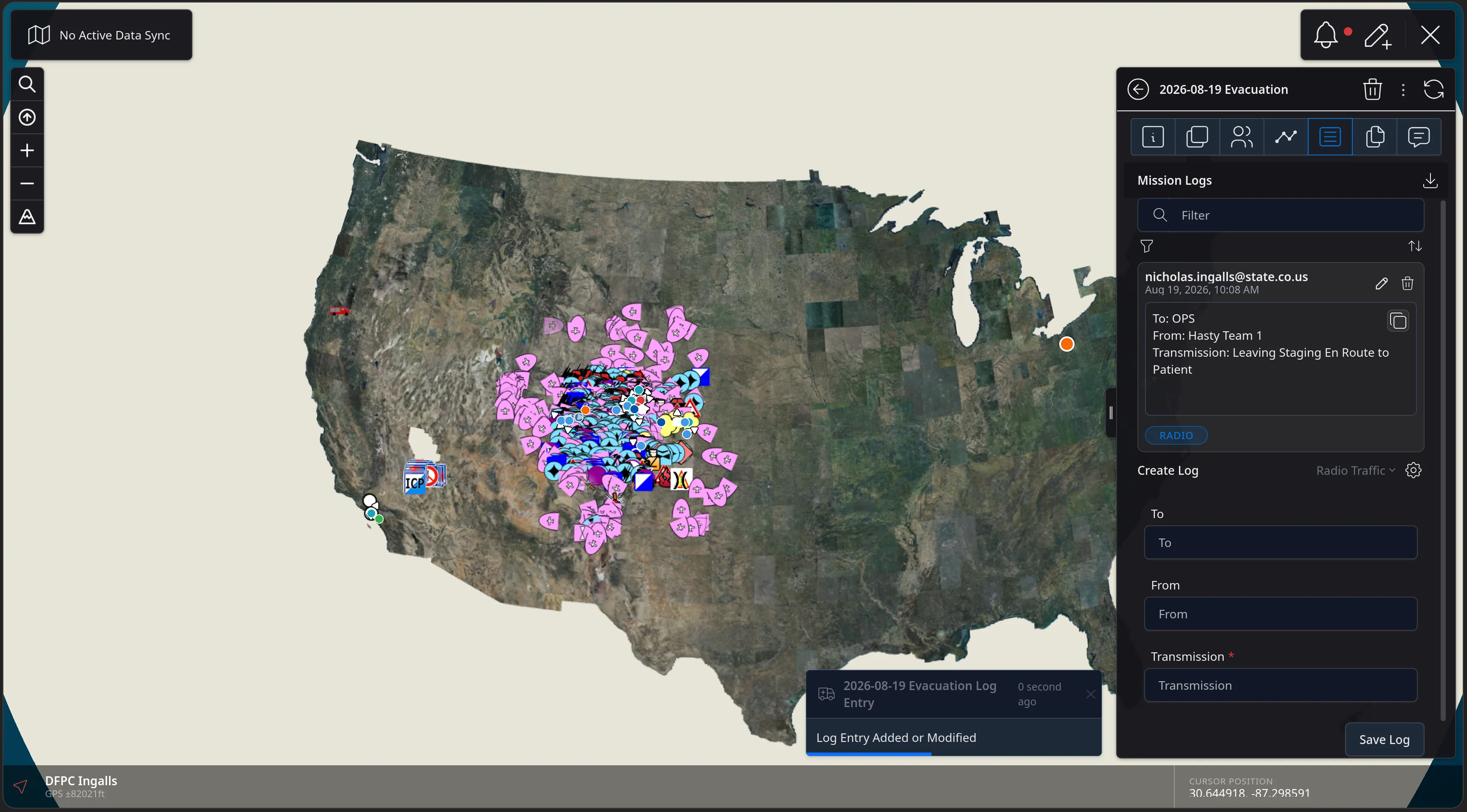Copy the Hasty Team 1 log text
This screenshot has height=812, width=1467.
[x=1398, y=321]
